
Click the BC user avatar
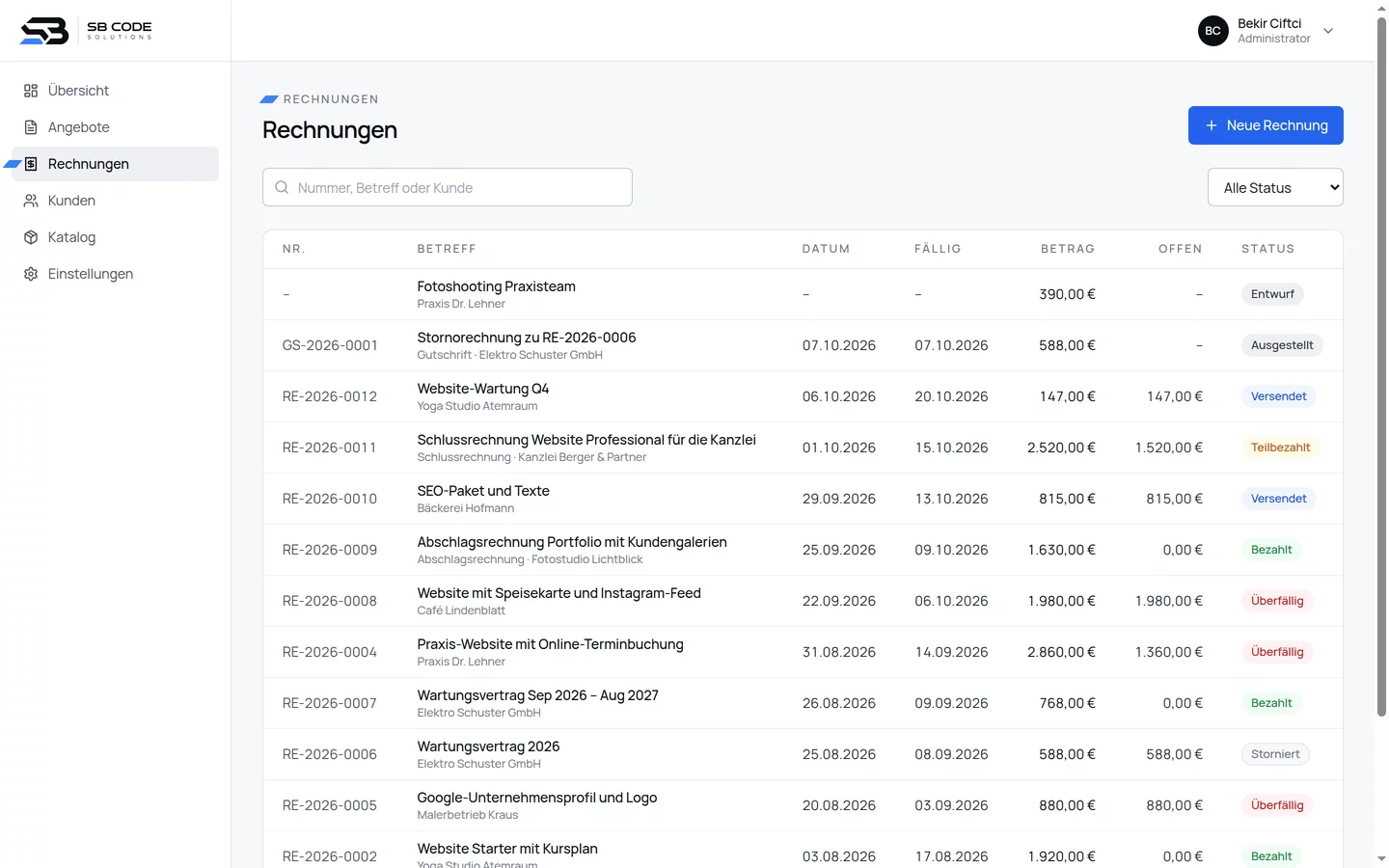(x=1213, y=31)
